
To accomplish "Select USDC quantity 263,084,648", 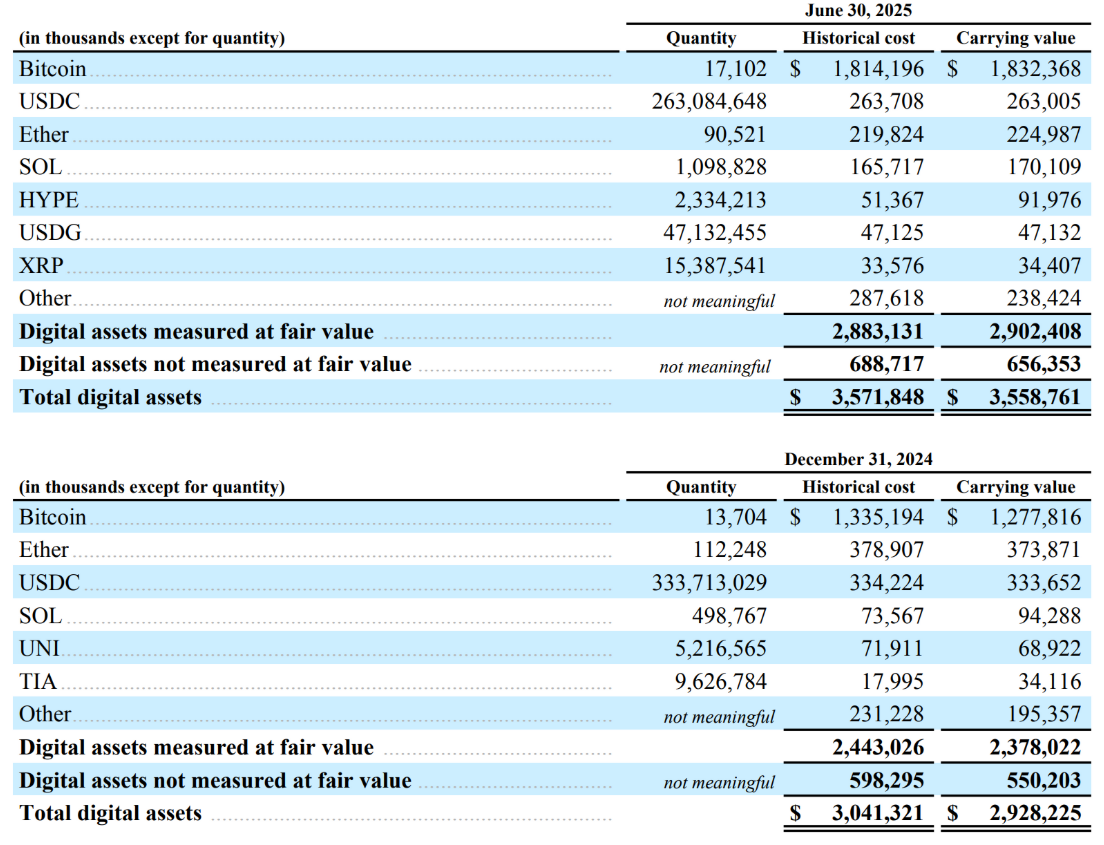I will point(709,101).
